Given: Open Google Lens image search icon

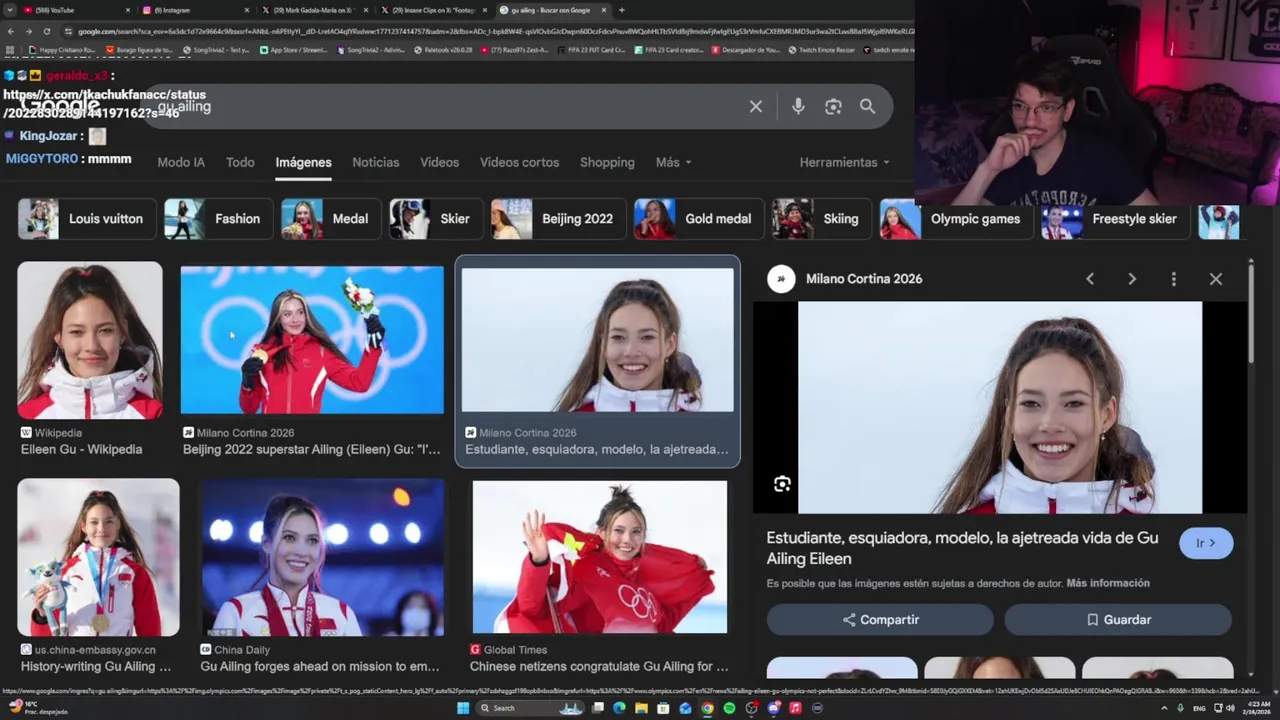Looking at the screenshot, I should tap(833, 107).
